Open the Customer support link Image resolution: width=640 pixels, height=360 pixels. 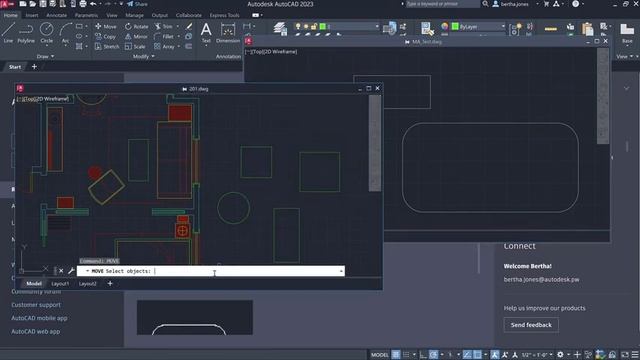point(36,304)
